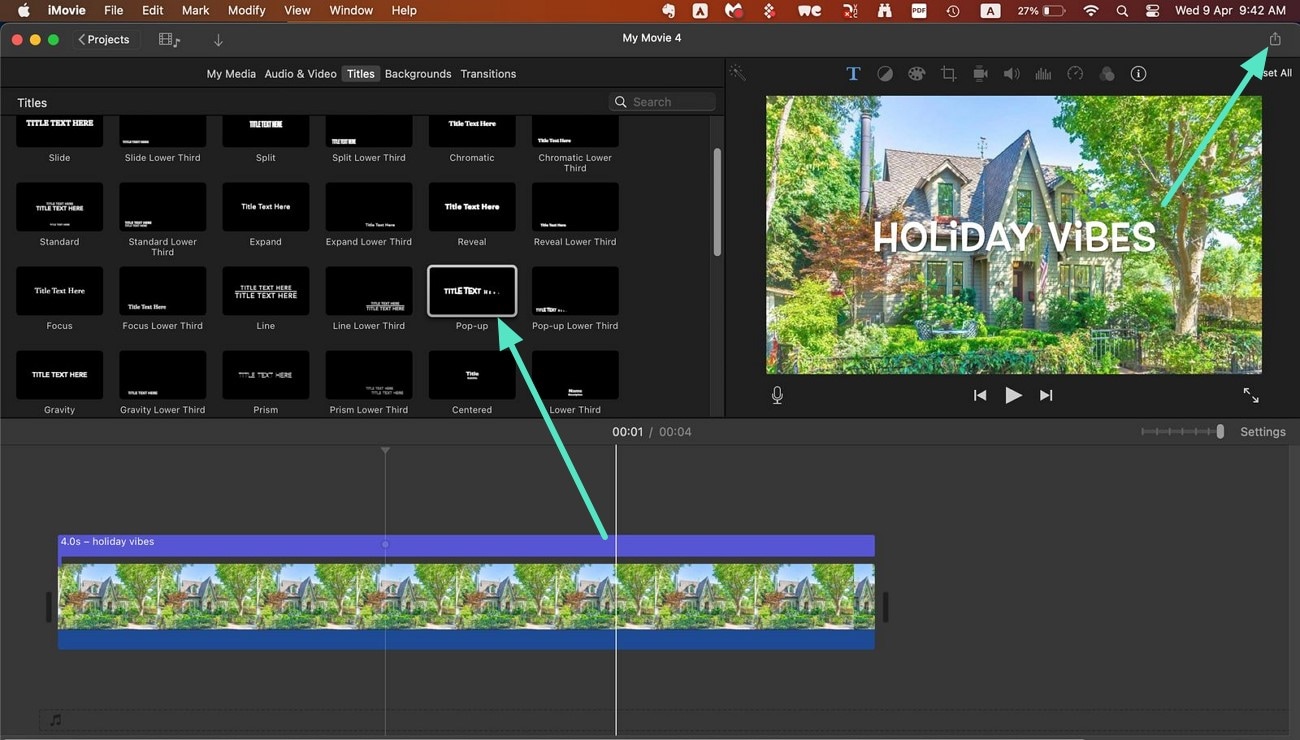This screenshot has width=1300, height=740.
Task: Switch to Transitions tab
Action: (x=488, y=74)
